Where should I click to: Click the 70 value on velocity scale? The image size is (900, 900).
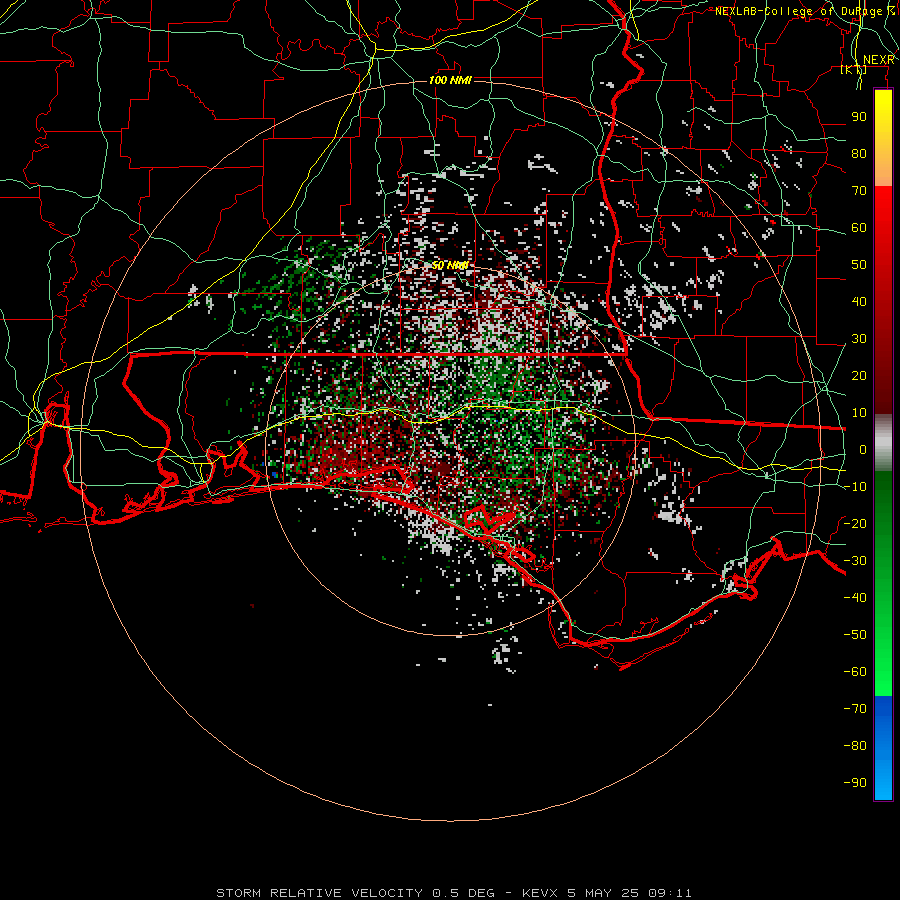point(859,191)
